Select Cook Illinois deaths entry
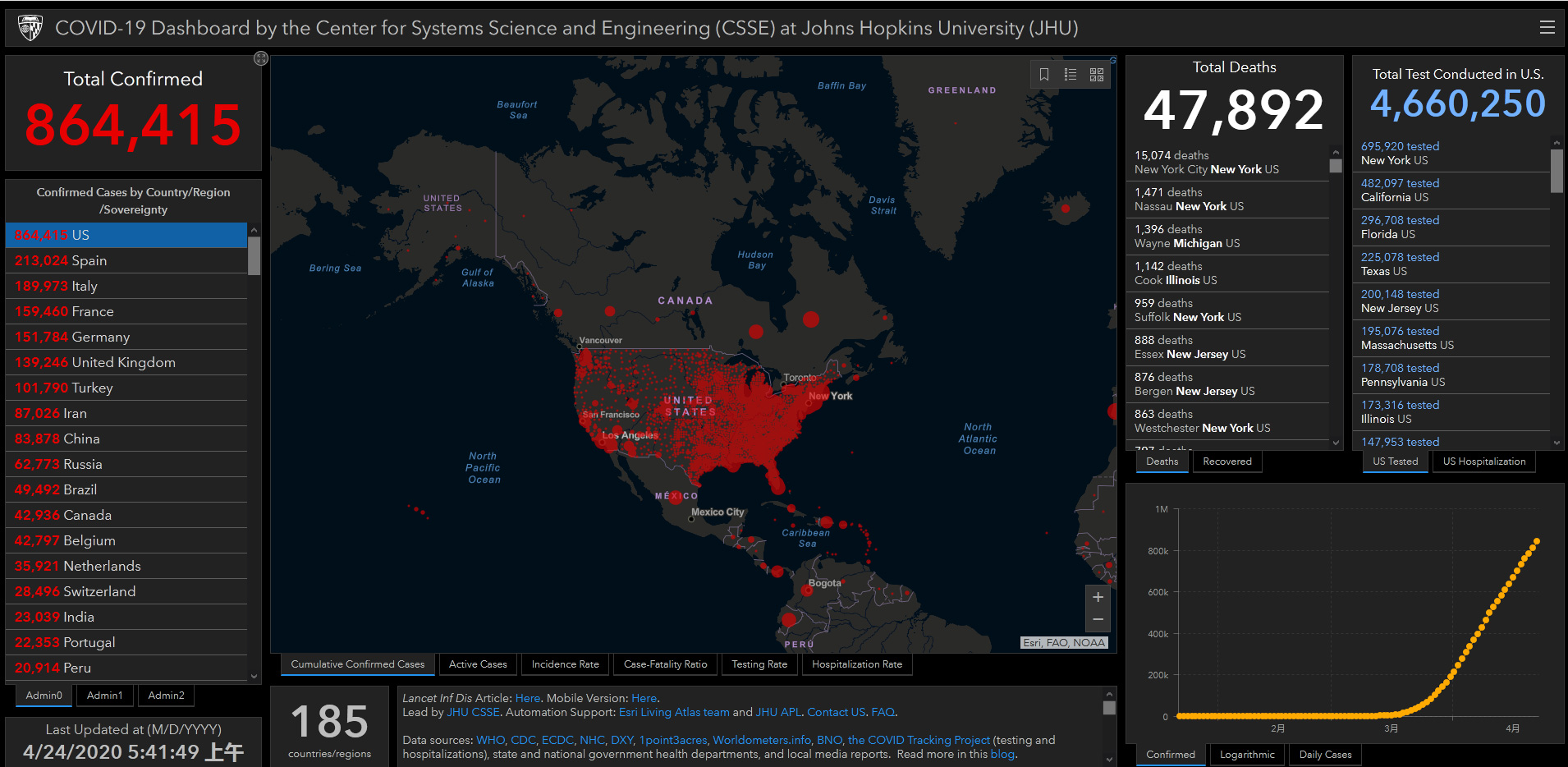Screen dimensions: 1568x767 click(1228, 273)
